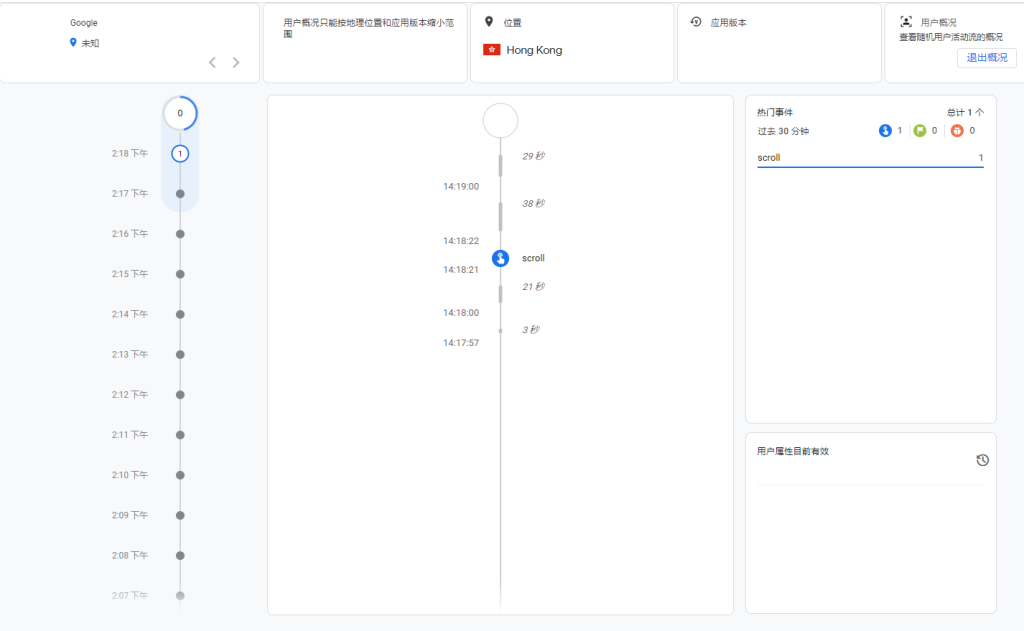
Task: Click the empty circle atop the event stream
Action: [x=500, y=120]
